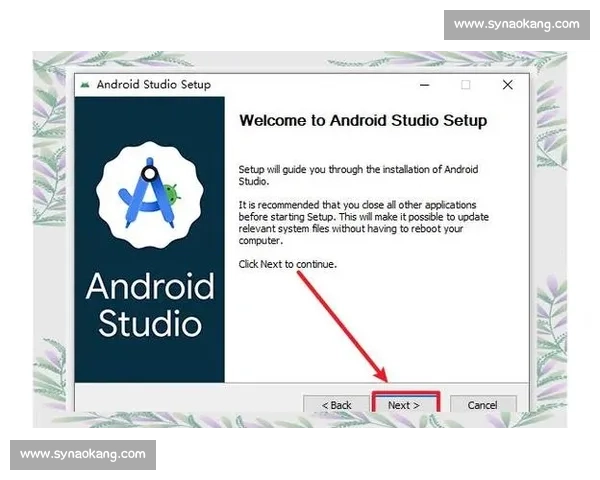Click the Next > button
600x480 pixels.
click(x=405, y=404)
